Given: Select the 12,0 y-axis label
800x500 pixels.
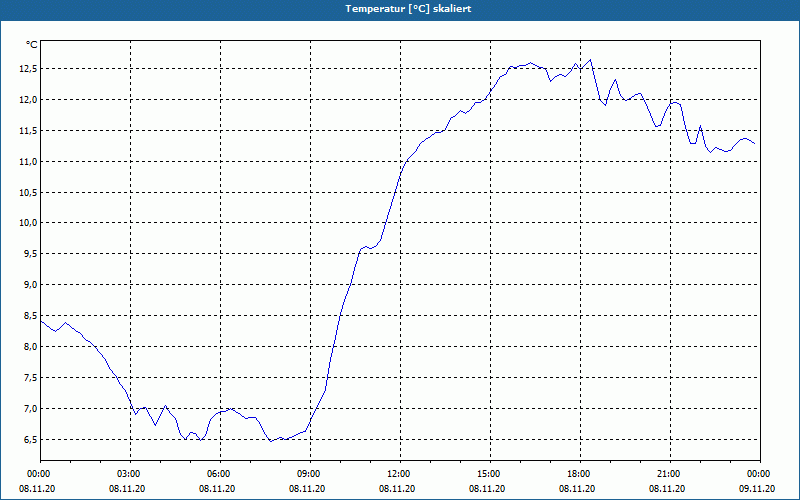Looking at the screenshot, I should tap(29, 99).
